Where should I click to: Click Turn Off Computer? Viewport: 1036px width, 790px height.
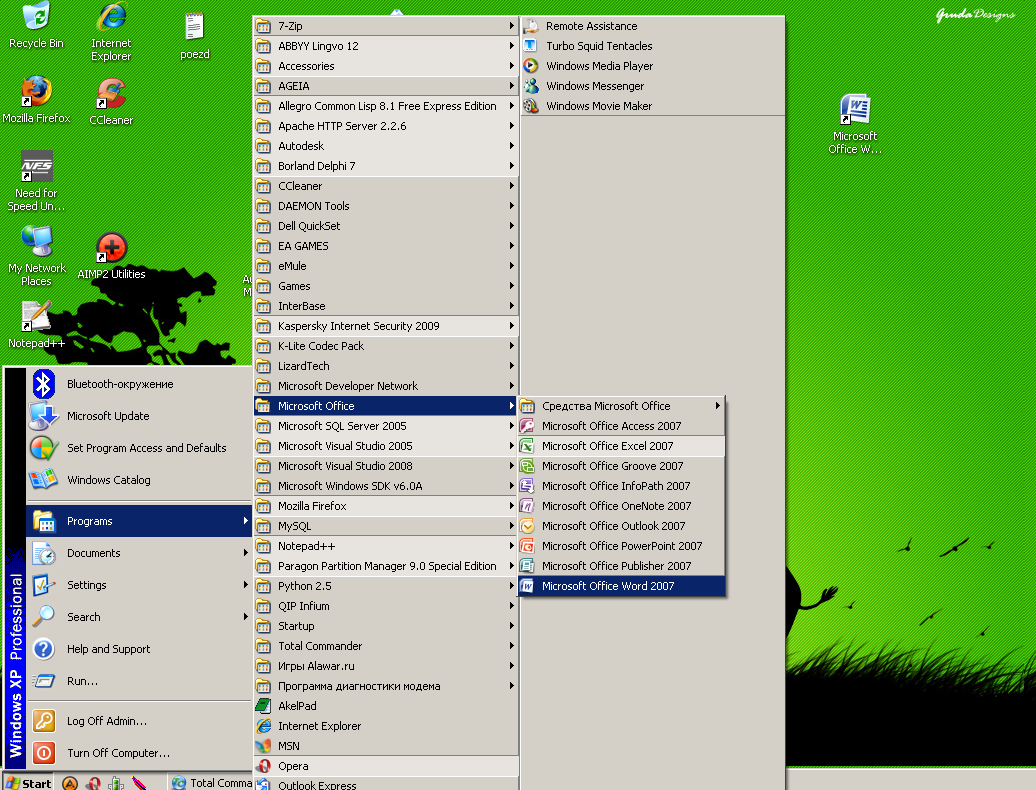pyautogui.click(x=139, y=753)
